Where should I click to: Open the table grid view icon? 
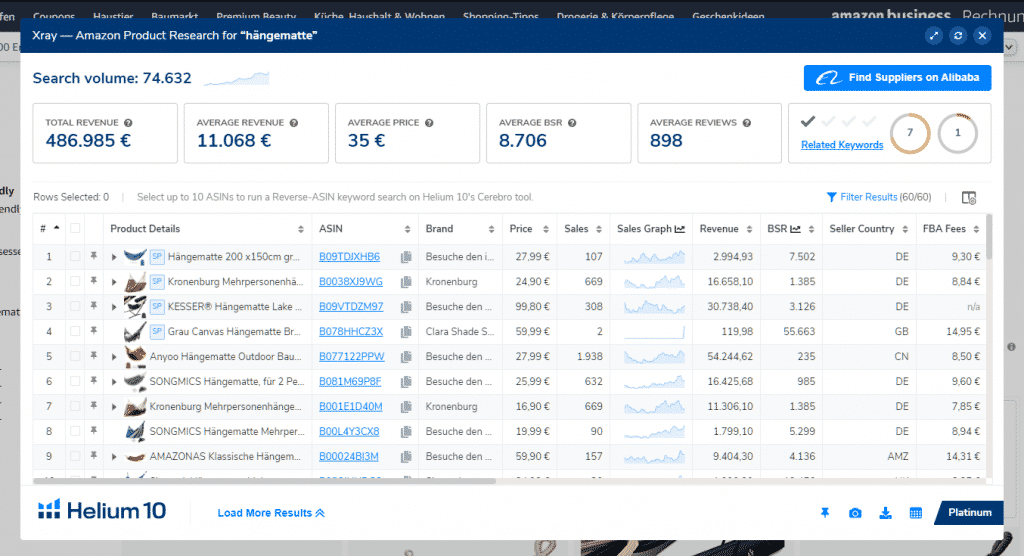(916, 513)
